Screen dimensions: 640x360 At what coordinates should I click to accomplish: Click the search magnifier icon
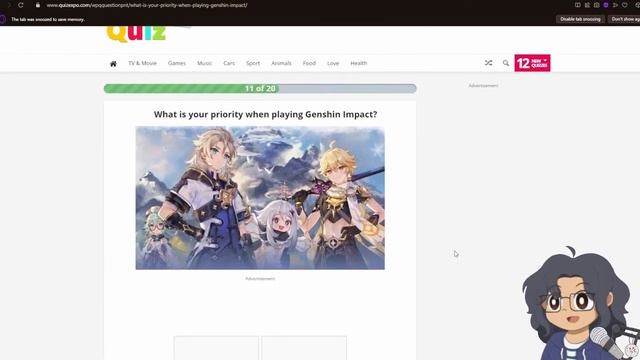[506, 63]
